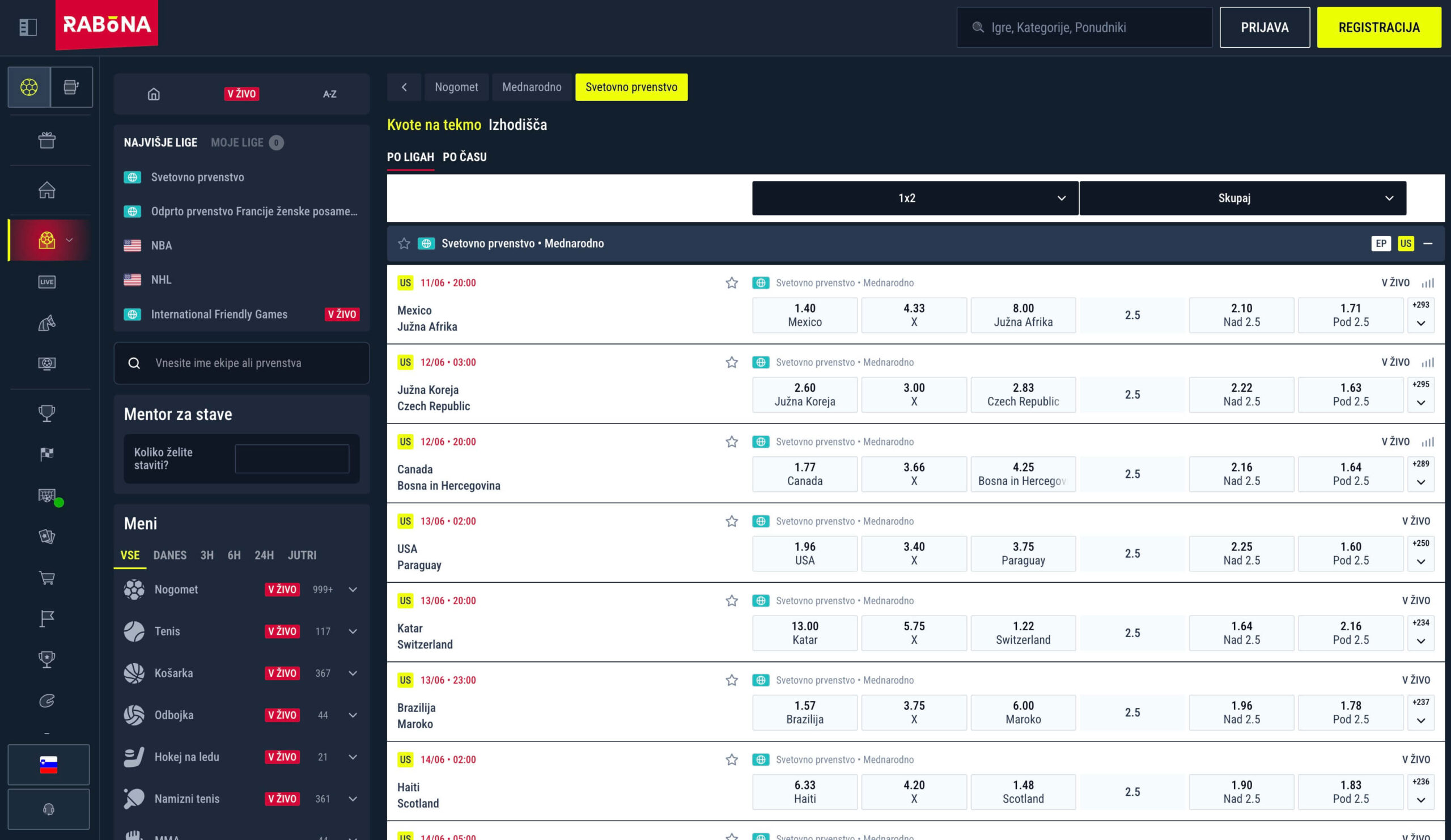The width and height of the screenshot is (1451, 840).
Task: Open the A-Z sports tab
Action: (329, 94)
